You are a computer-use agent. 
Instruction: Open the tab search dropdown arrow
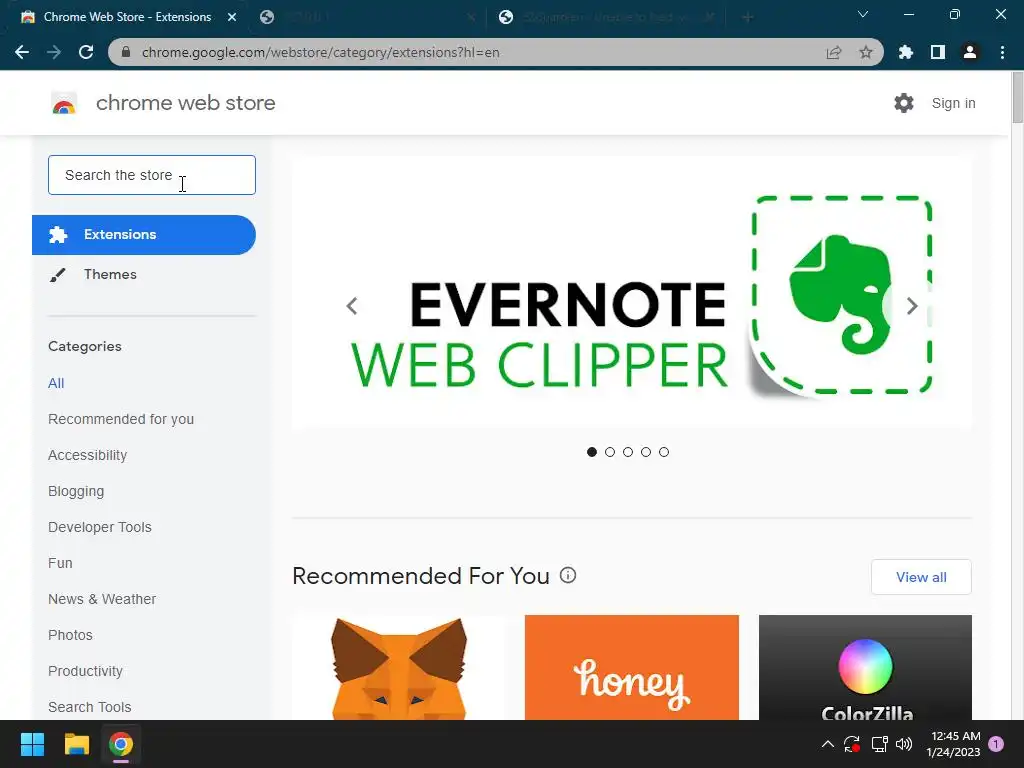[863, 14]
